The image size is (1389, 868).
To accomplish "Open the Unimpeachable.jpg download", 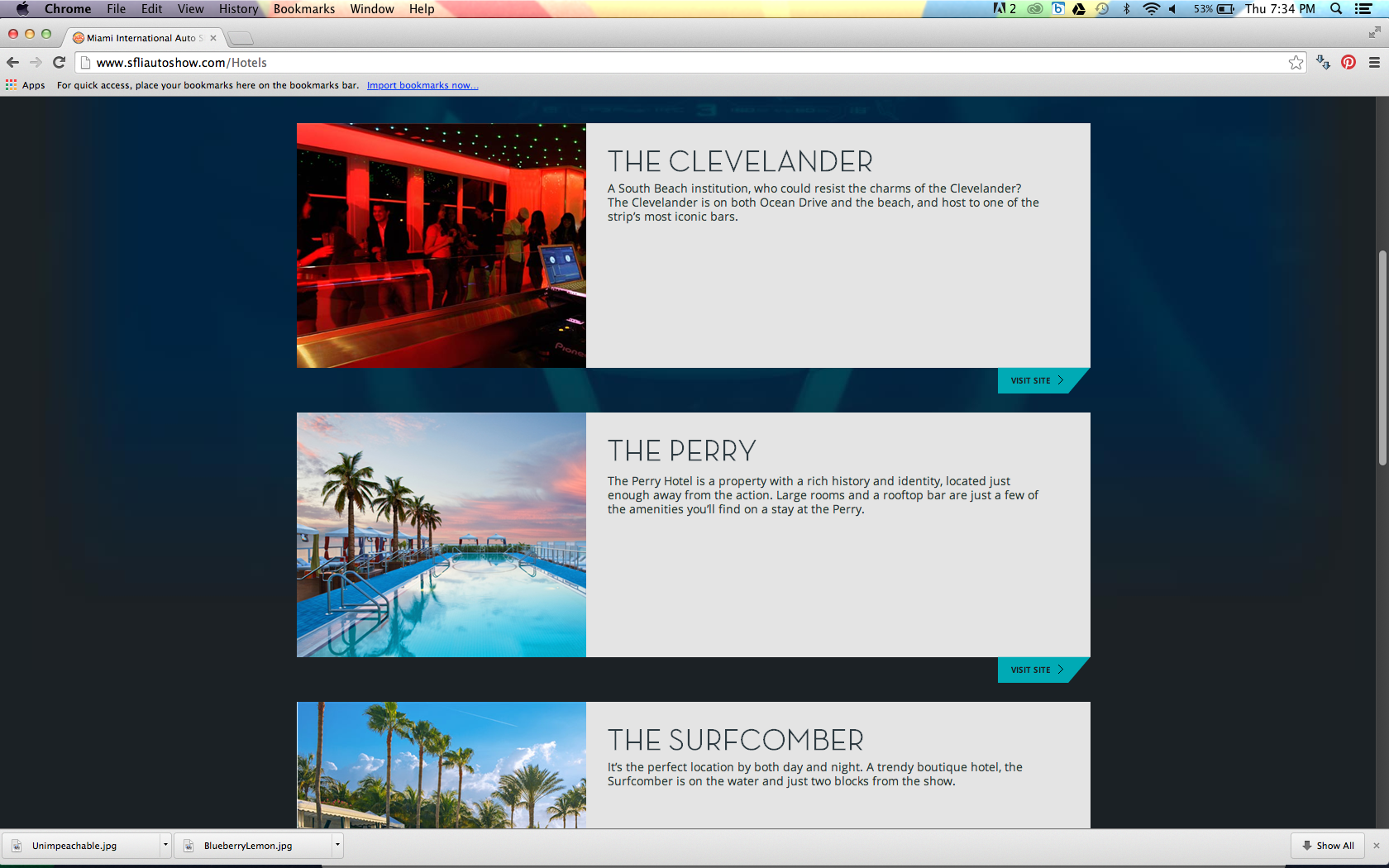I will pyautogui.click(x=81, y=846).
